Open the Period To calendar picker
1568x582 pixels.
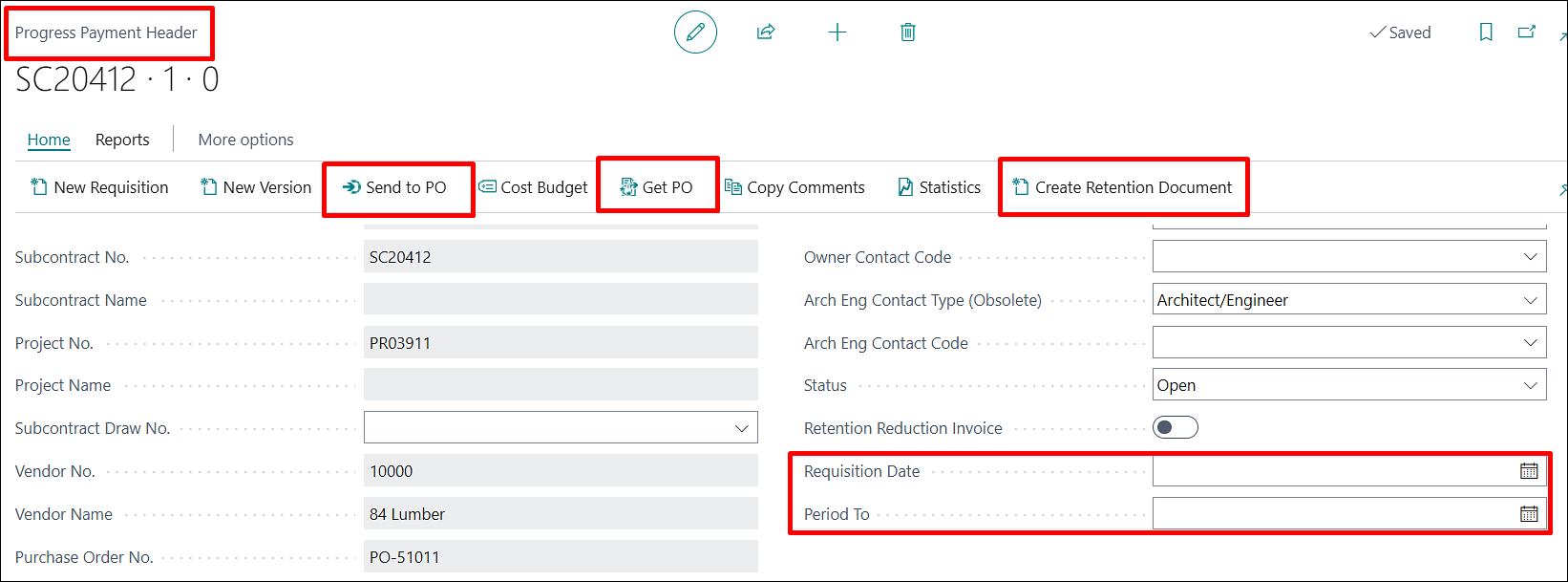(1529, 514)
